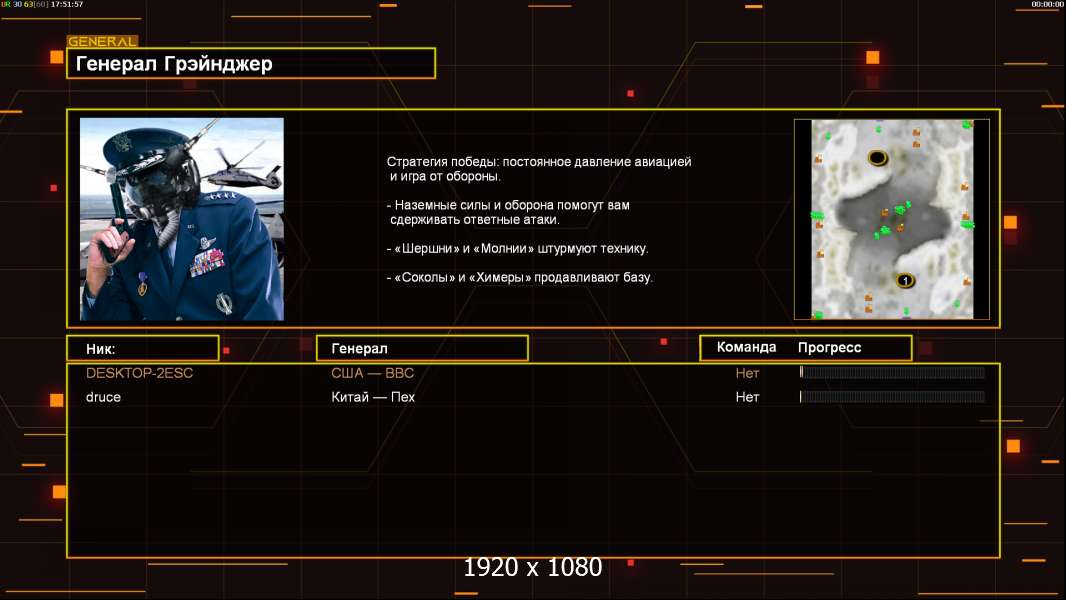Click team value Нет for druce
Viewport: 1066px width, 600px height.
(747, 397)
